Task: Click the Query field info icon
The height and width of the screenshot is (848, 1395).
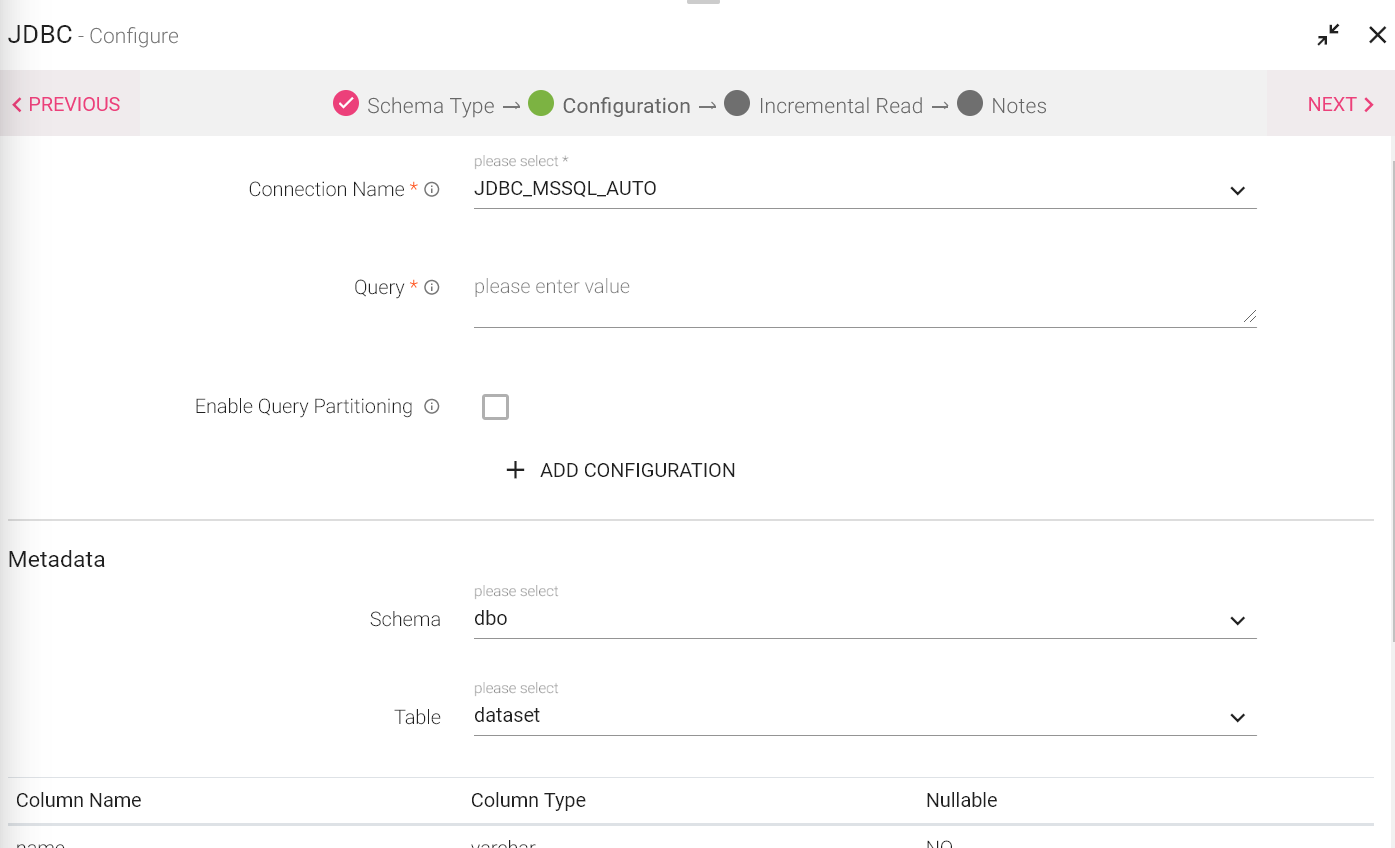Action: [432, 287]
